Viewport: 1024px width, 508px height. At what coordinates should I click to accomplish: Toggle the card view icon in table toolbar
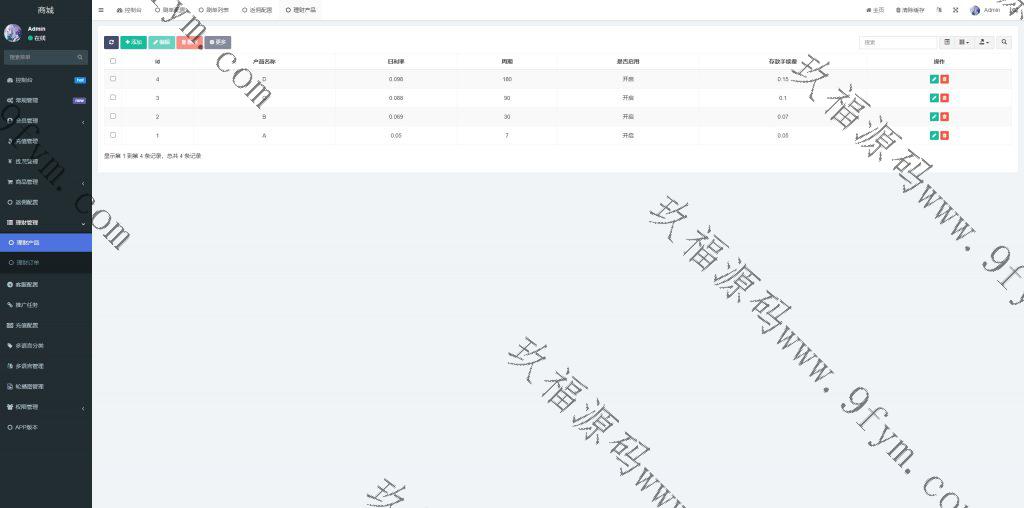point(947,43)
